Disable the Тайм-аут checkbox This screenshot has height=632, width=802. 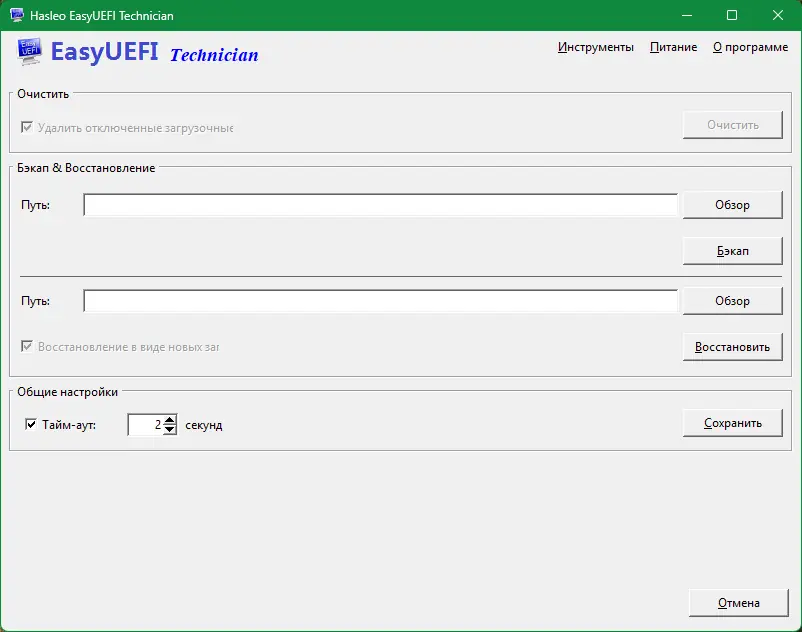[x=31, y=424]
